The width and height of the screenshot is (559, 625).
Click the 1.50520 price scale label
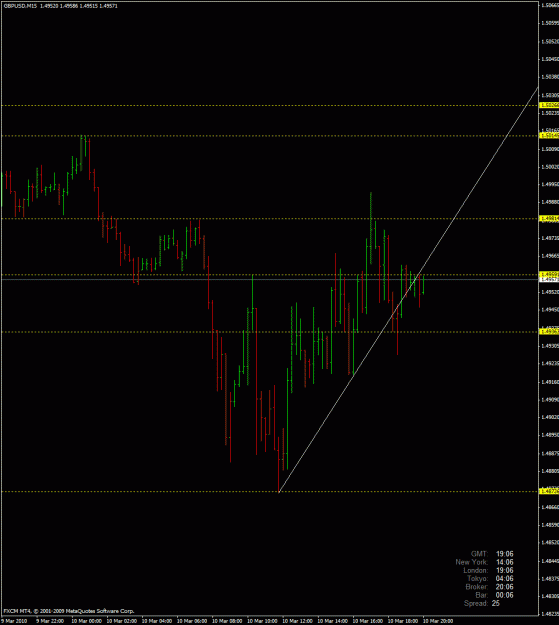click(550, 41)
